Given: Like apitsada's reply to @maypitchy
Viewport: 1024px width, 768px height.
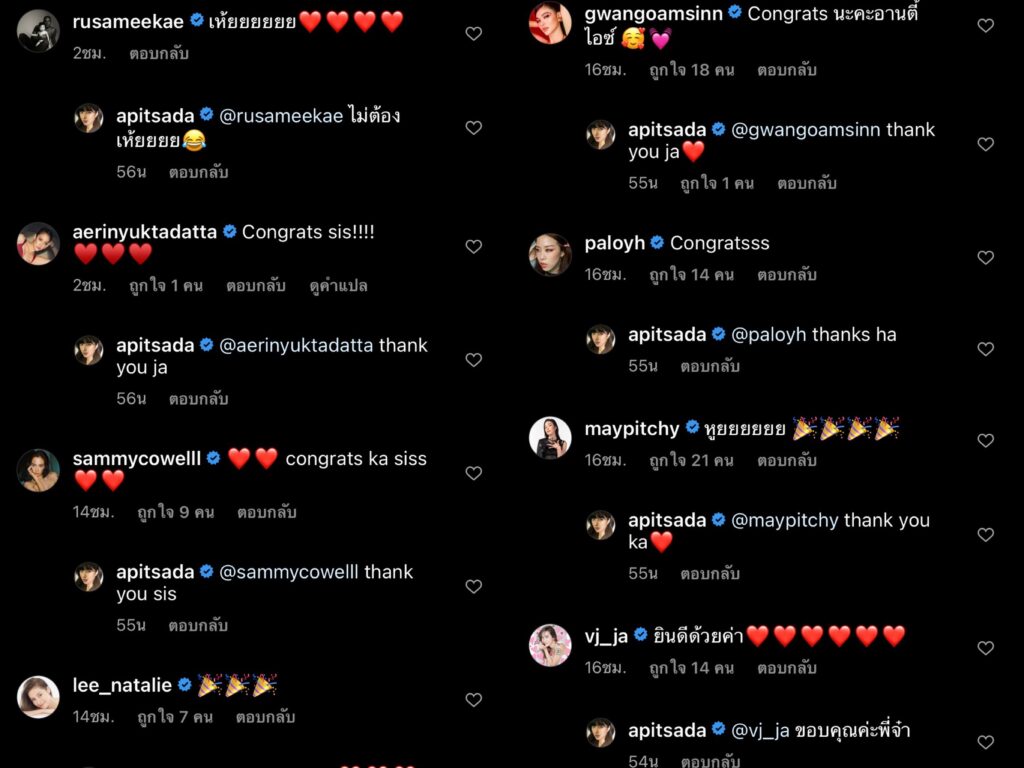Looking at the screenshot, I should click(x=985, y=535).
